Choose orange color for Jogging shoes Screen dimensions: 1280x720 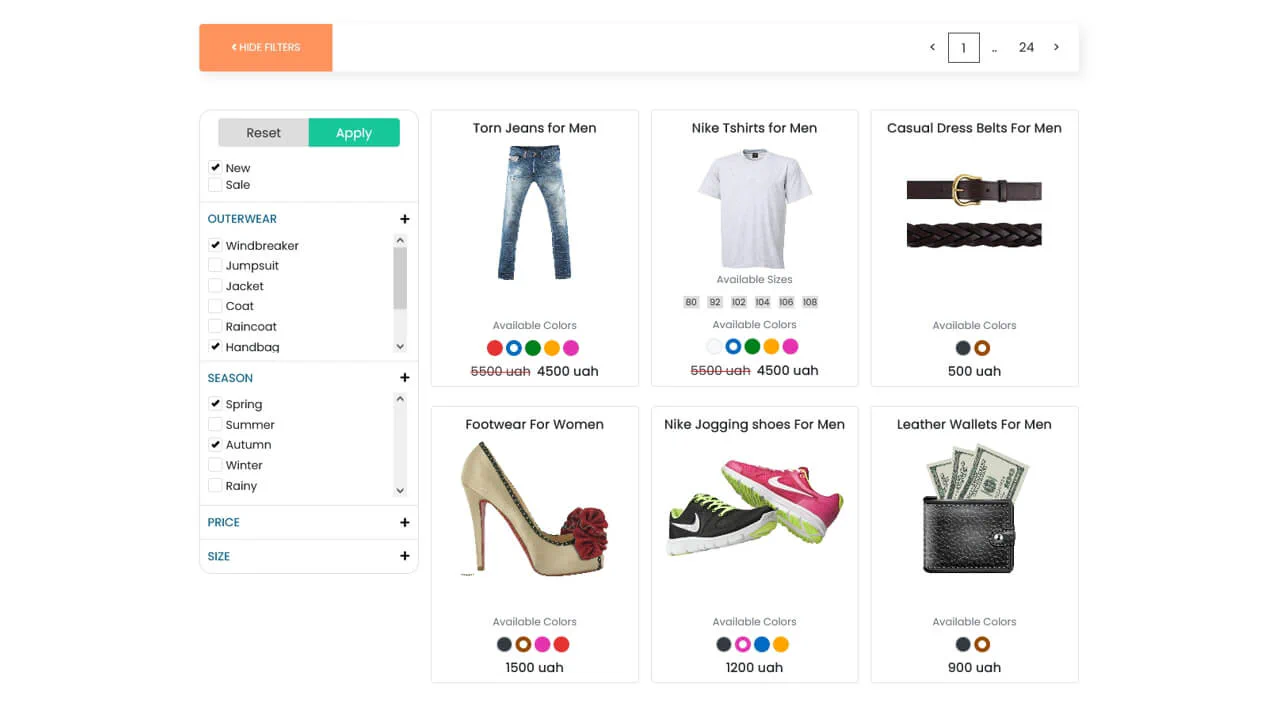tap(781, 644)
